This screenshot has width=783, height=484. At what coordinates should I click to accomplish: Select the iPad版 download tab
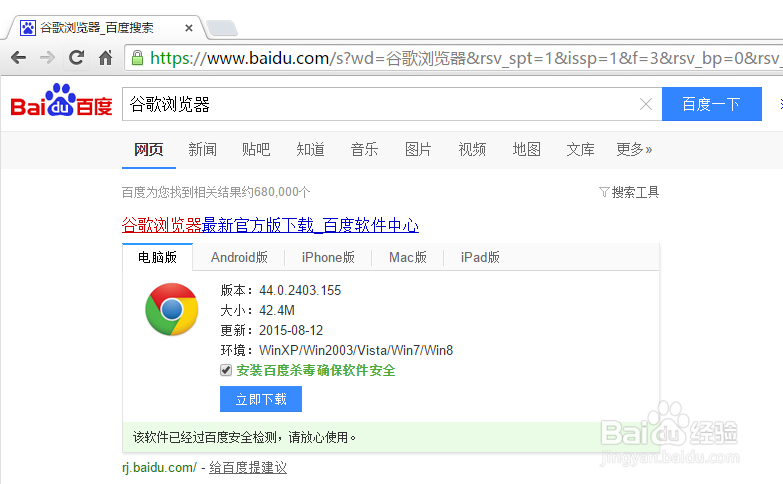tap(480, 257)
